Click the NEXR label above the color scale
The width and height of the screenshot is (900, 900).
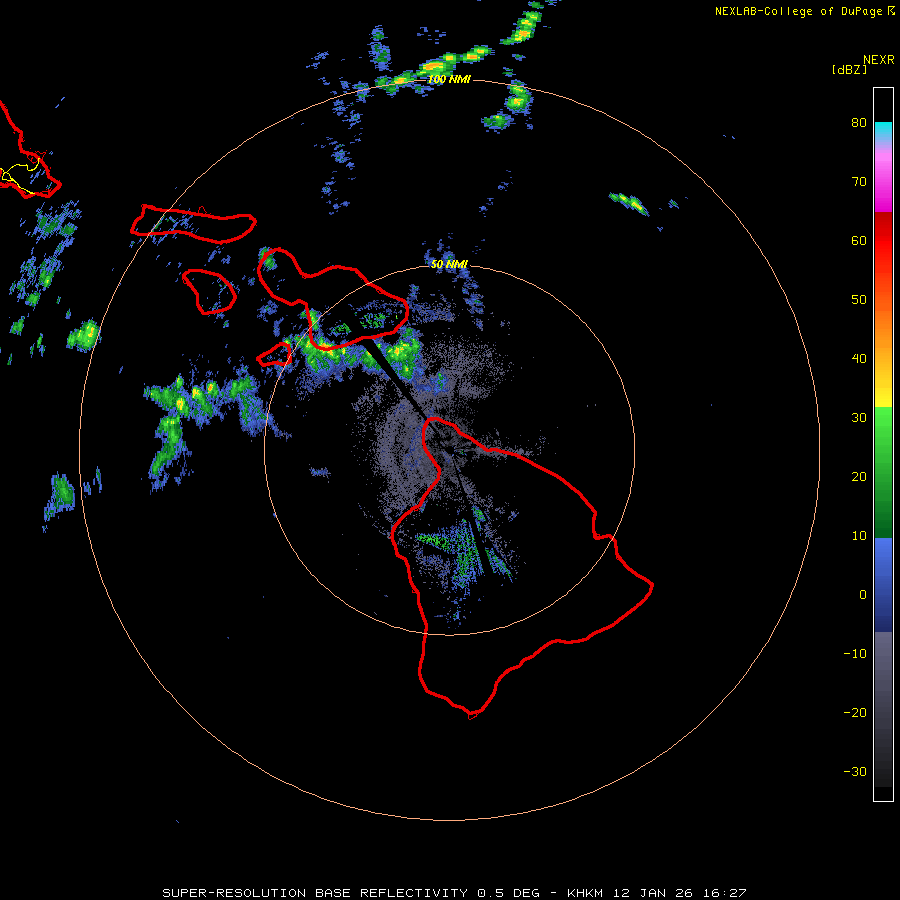[879, 60]
